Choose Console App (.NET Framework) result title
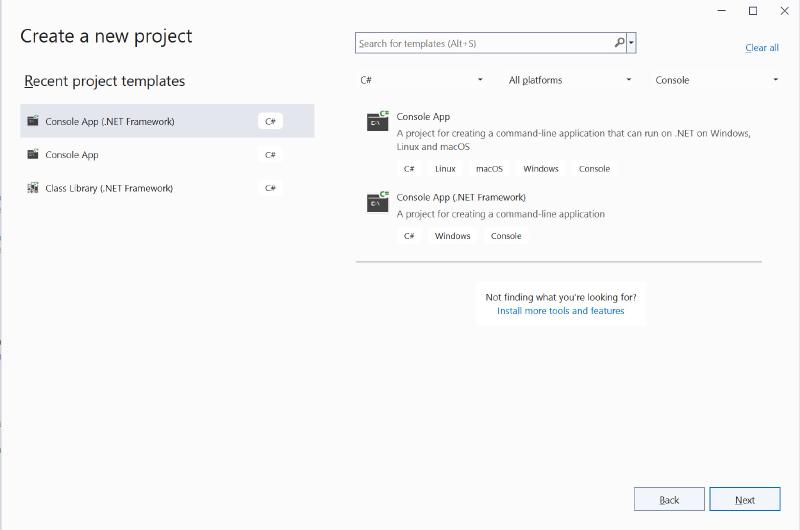Viewport: 800px width, 530px height. point(461,197)
